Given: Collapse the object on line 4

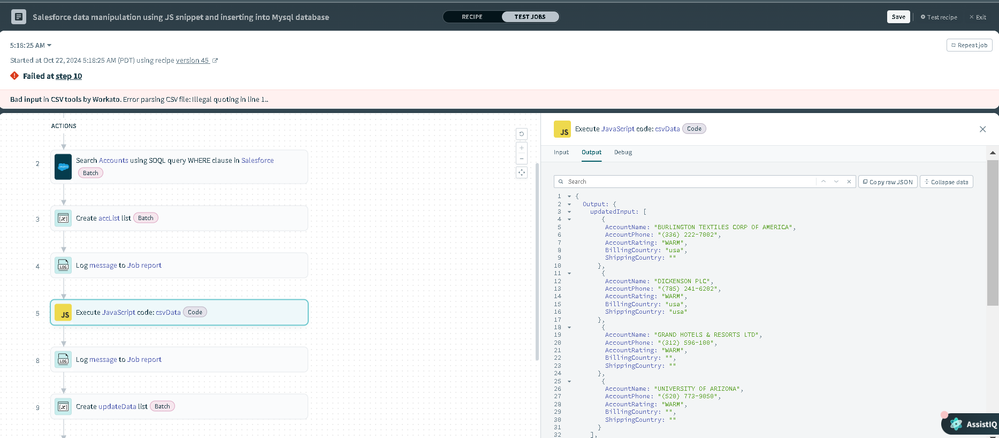Looking at the screenshot, I should tap(569, 219).
